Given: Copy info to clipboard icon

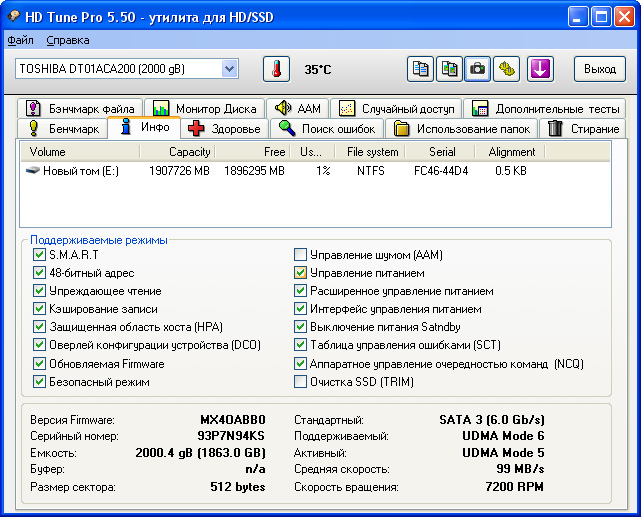Looking at the screenshot, I should pyautogui.click(x=420, y=69).
